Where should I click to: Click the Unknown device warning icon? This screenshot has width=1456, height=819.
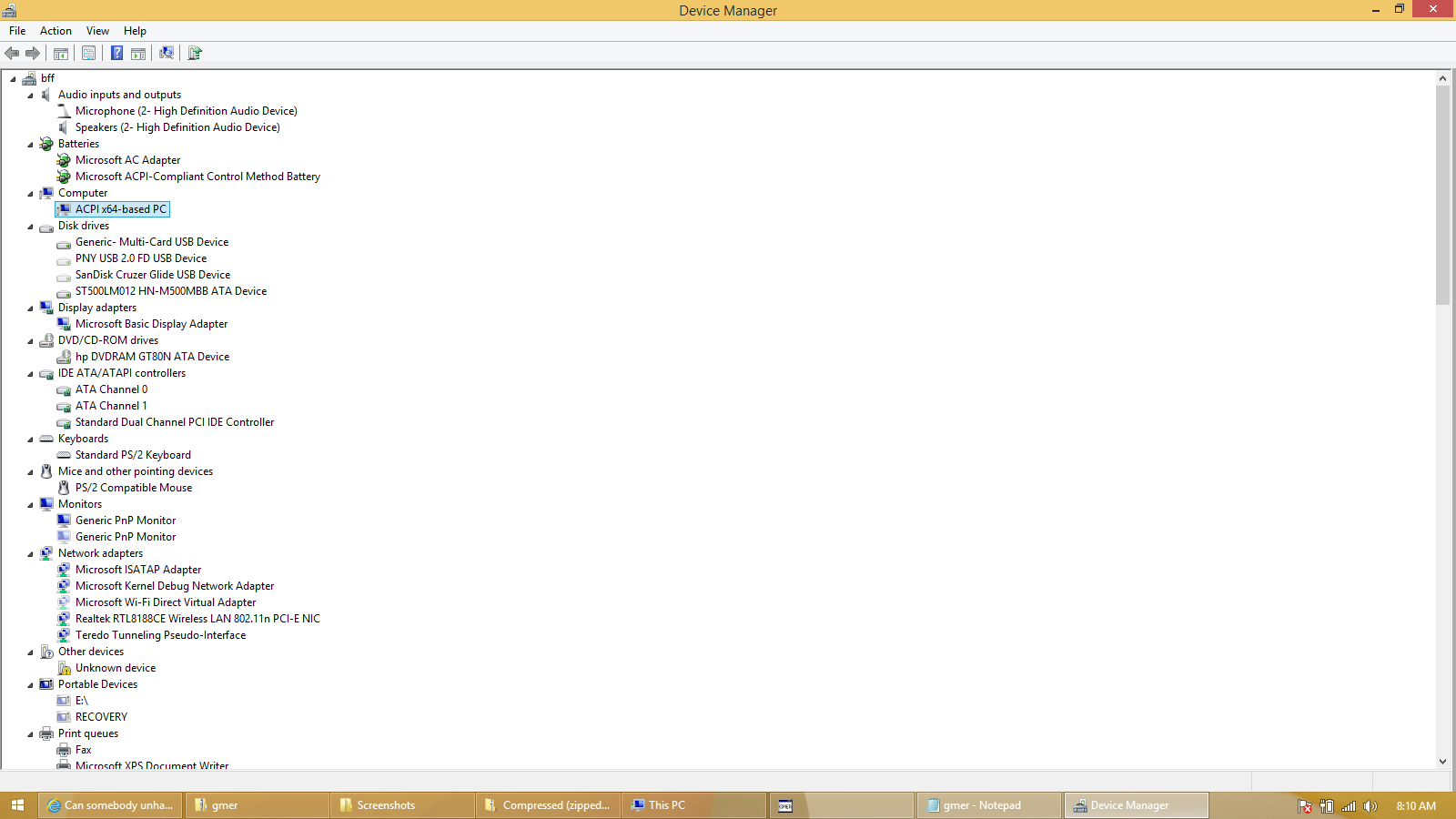click(64, 668)
